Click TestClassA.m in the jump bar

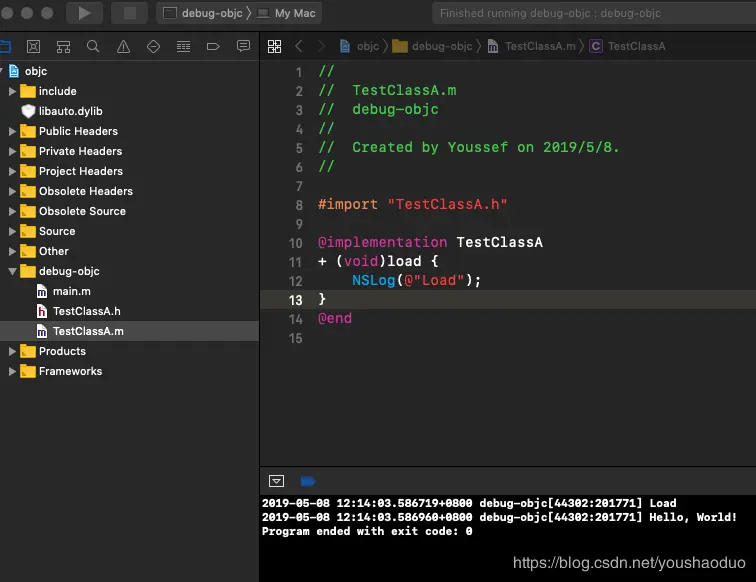(539, 47)
